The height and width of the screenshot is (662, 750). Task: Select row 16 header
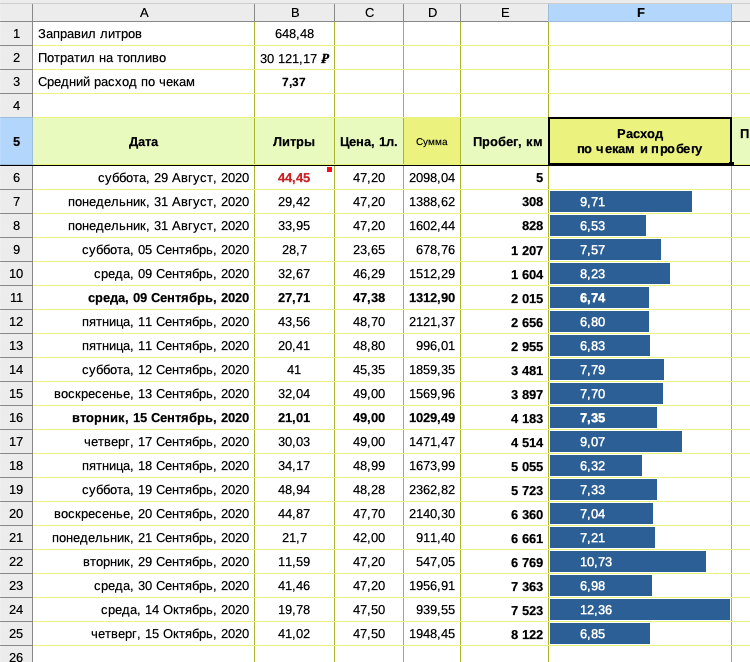[16, 418]
